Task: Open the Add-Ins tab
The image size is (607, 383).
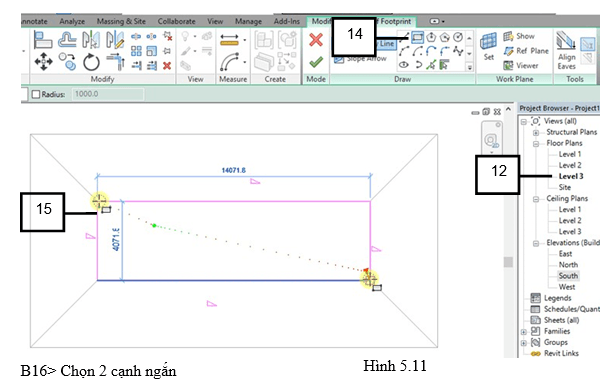Action: click(x=286, y=22)
